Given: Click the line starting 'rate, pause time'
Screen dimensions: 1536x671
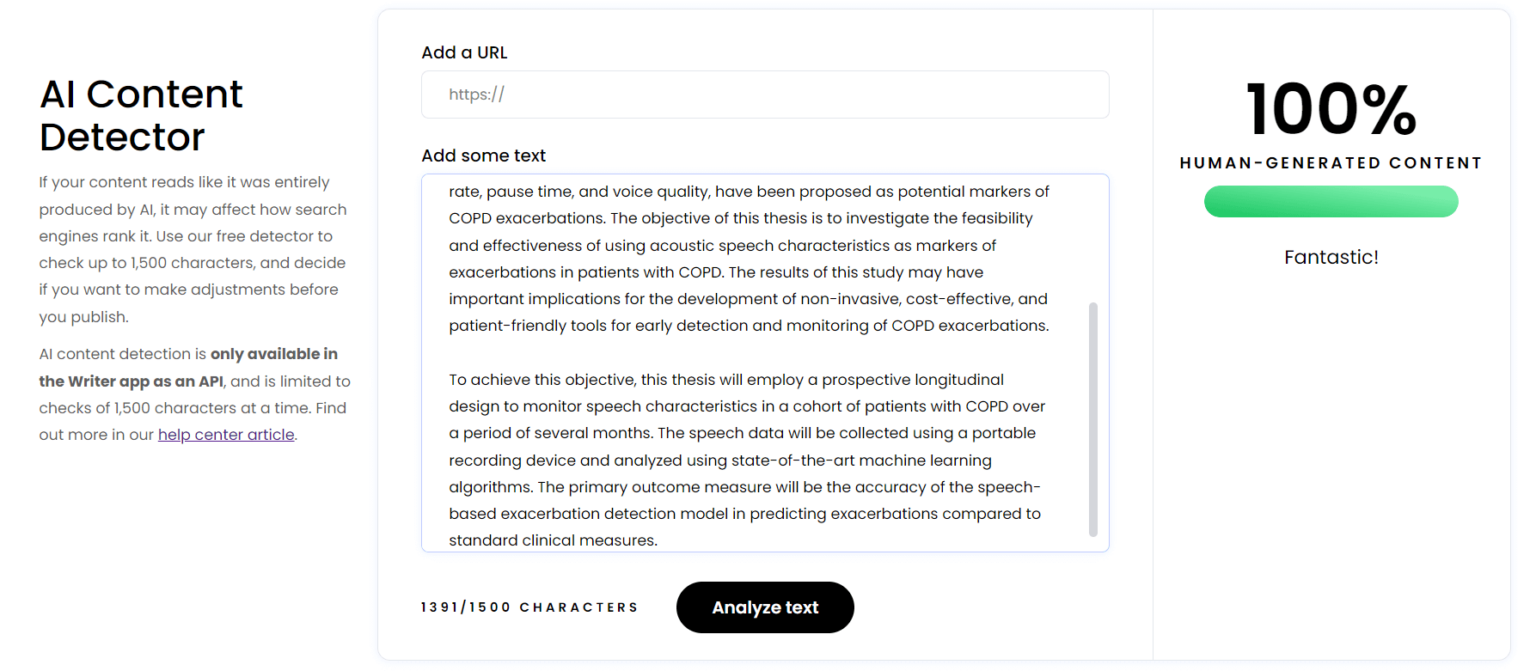Looking at the screenshot, I should click(x=748, y=191).
